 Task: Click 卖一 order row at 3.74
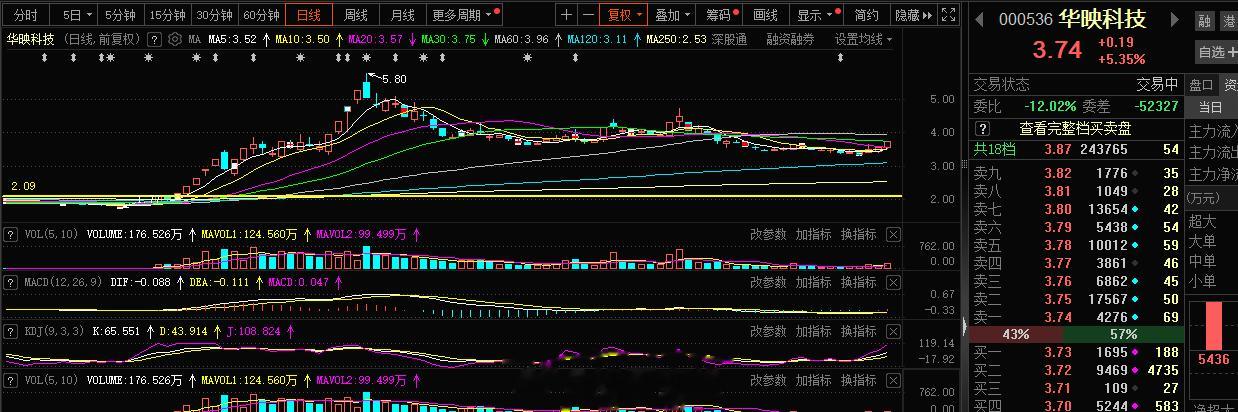(1076, 317)
